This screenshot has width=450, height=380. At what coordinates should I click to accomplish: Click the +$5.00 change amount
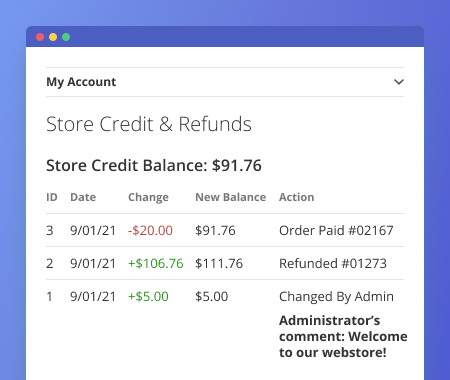148,296
